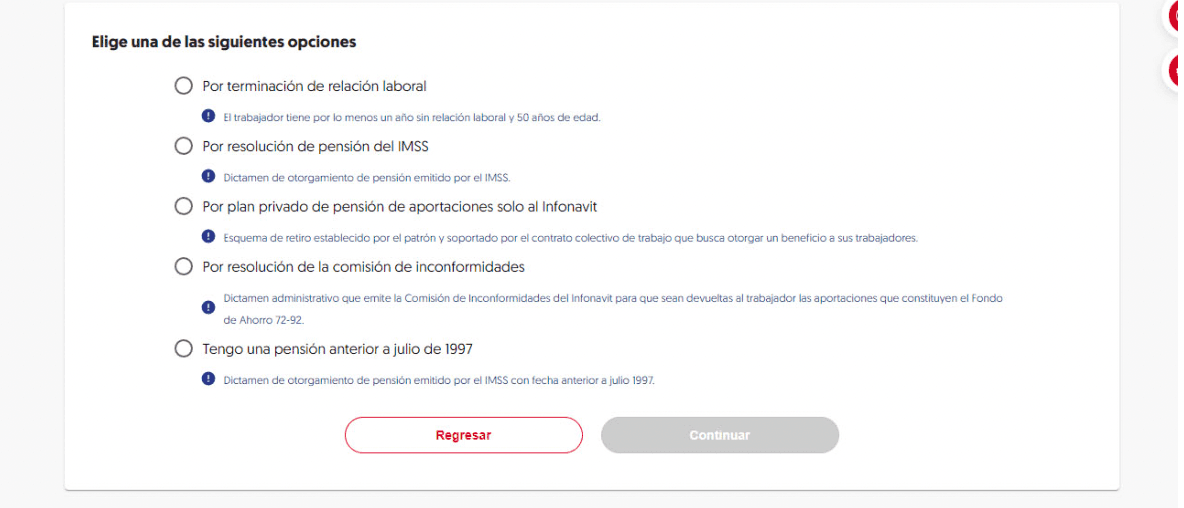Click 'Por terminación de relación laboral' label text
Viewport: 1184px width, 508px height.
point(315,86)
